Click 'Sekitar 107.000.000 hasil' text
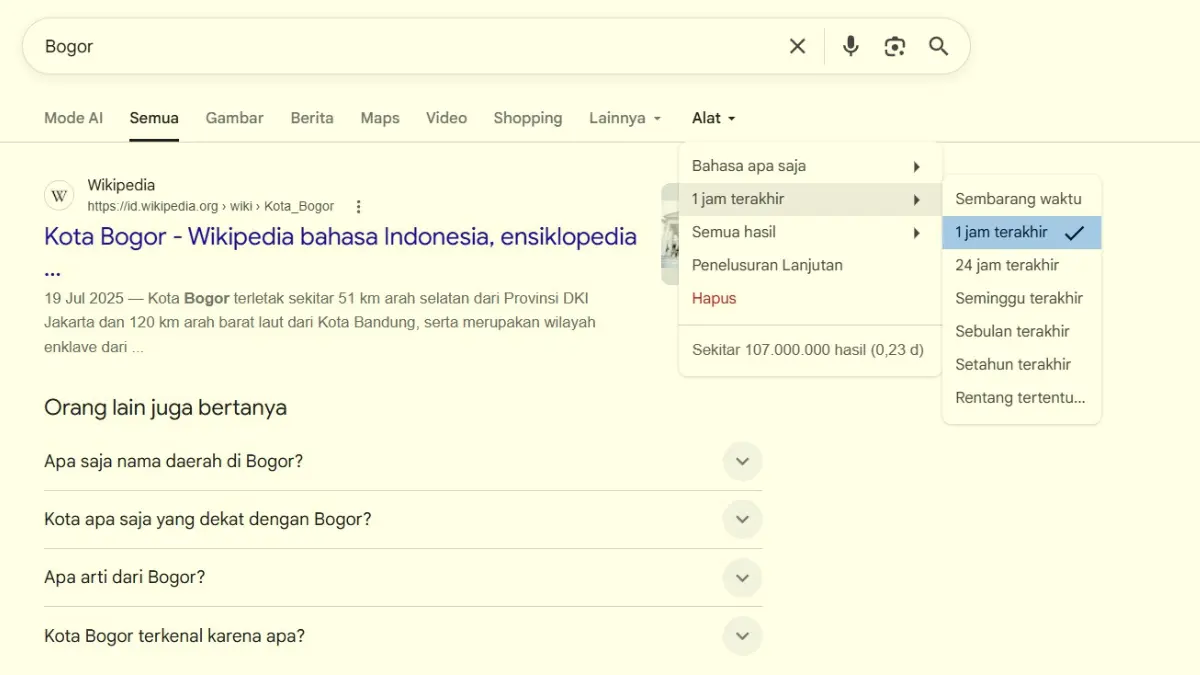1200x675 pixels. click(808, 350)
